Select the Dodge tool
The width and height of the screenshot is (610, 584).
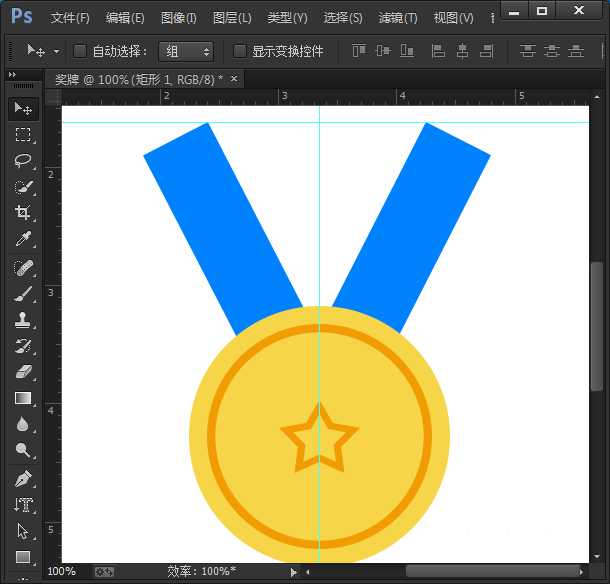(x=23, y=452)
